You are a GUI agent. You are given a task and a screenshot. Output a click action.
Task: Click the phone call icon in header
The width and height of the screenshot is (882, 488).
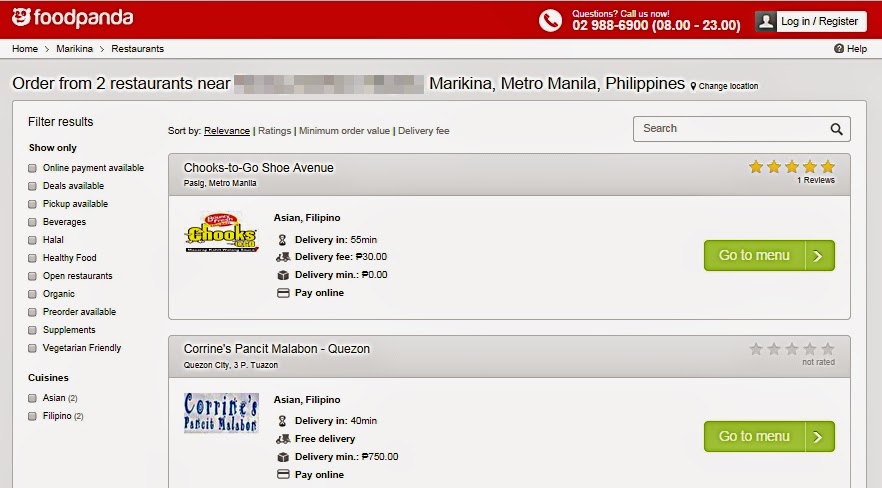(x=550, y=21)
